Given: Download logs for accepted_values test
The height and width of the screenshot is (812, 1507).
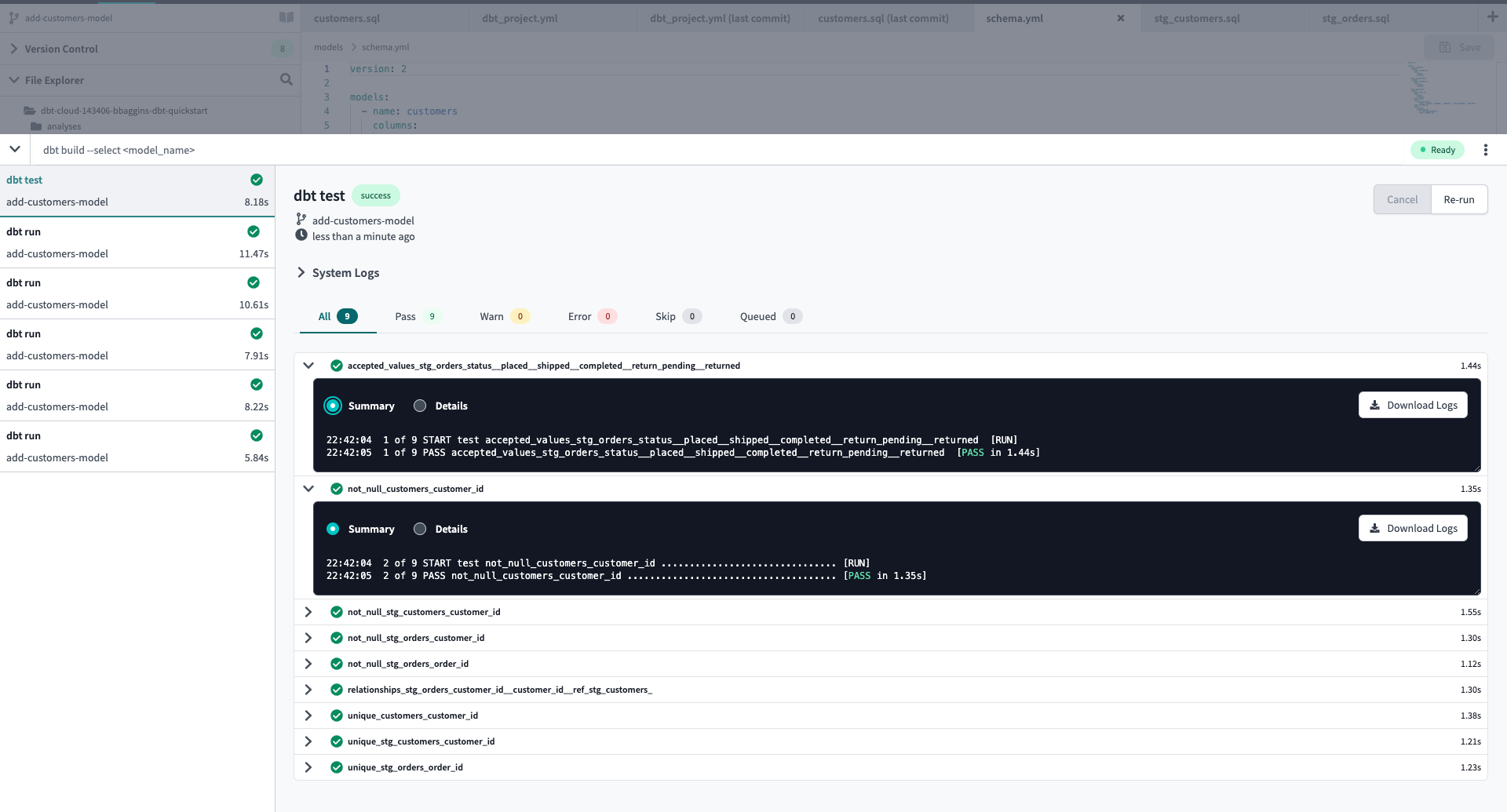Looking at the screenshot, I should click(x=1413, y=405).
